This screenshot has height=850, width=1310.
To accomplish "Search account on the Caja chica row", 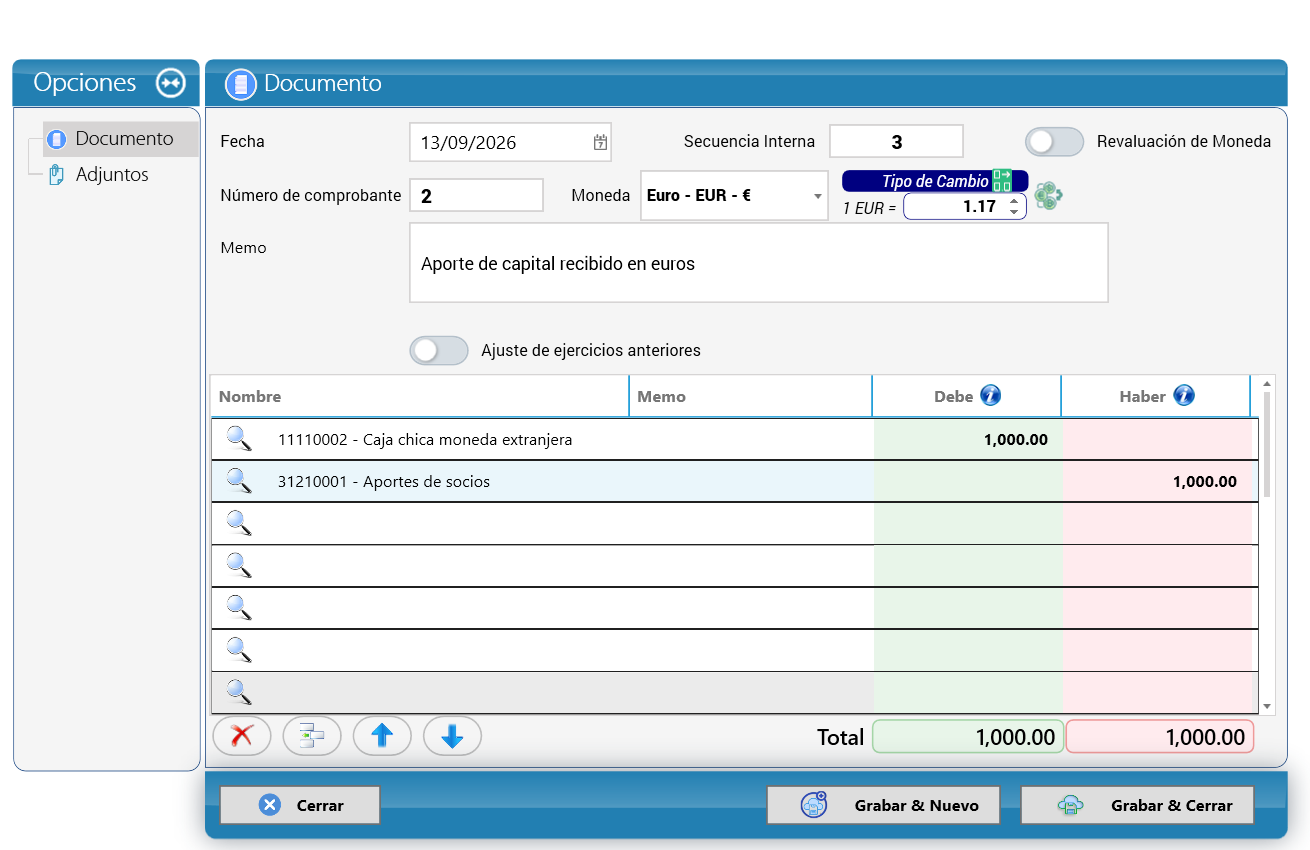I will tap(238, 439).
